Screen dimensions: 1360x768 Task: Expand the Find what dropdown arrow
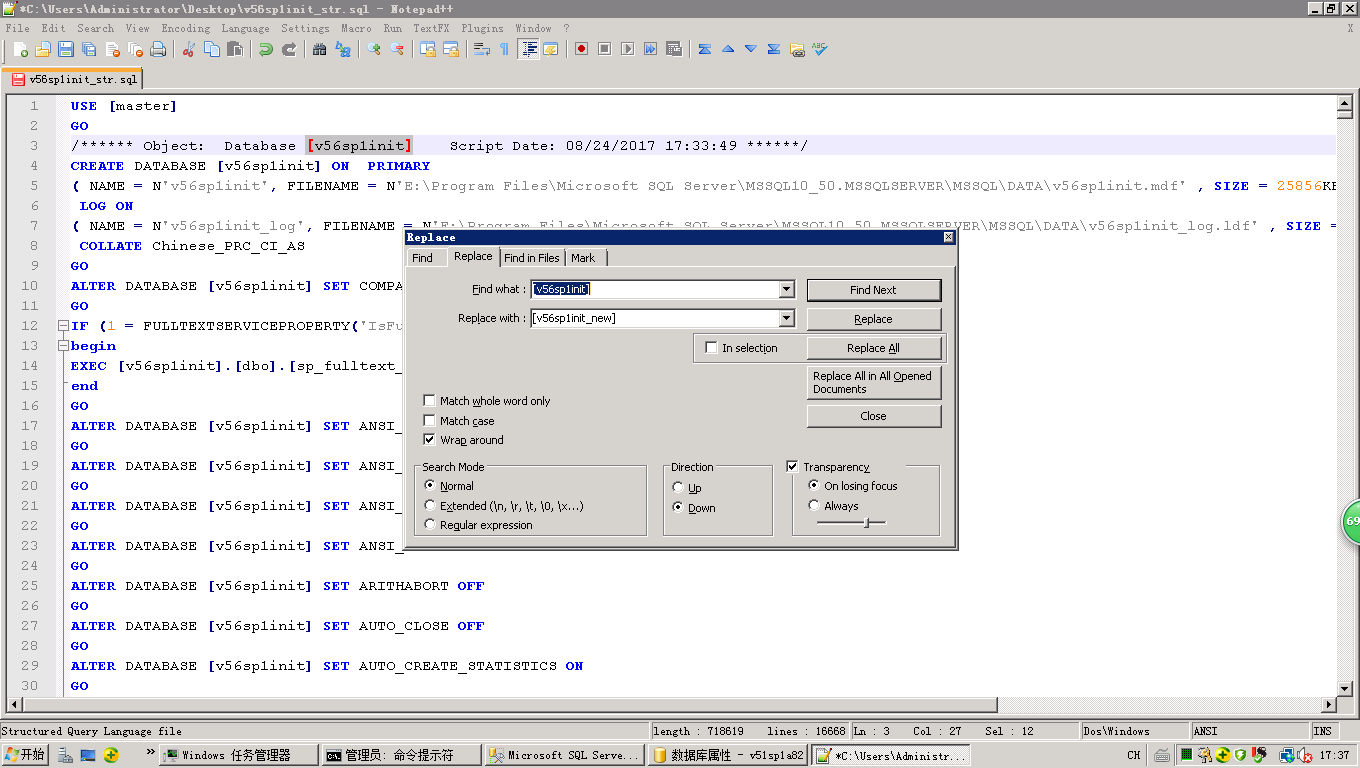pos(786,290)
